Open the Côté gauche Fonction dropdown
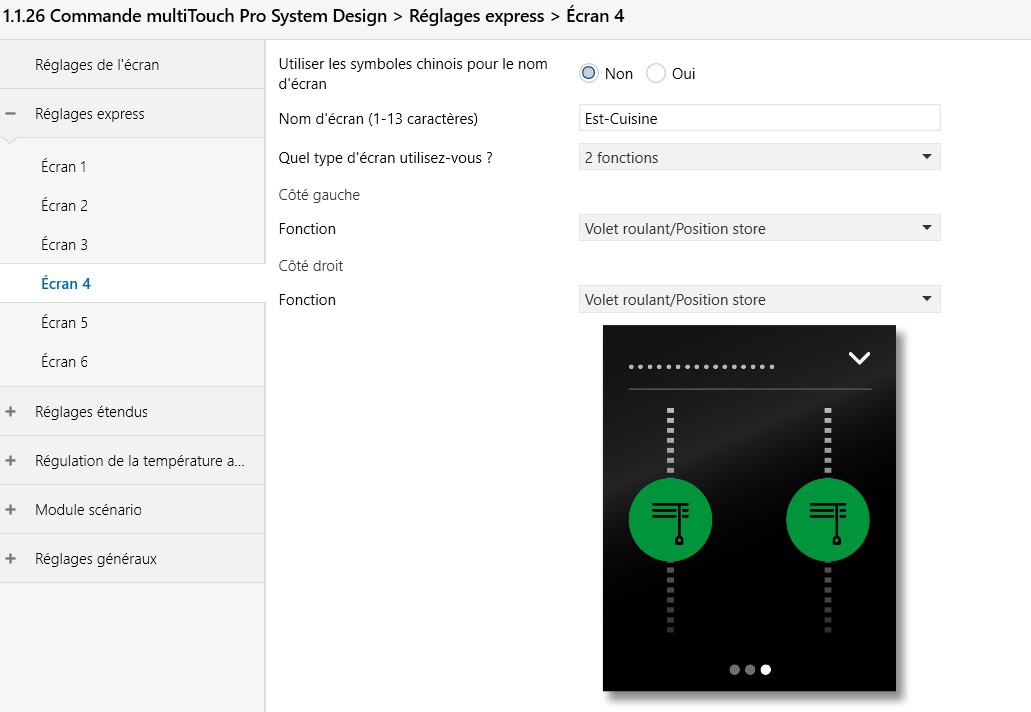 click(759, 228)
